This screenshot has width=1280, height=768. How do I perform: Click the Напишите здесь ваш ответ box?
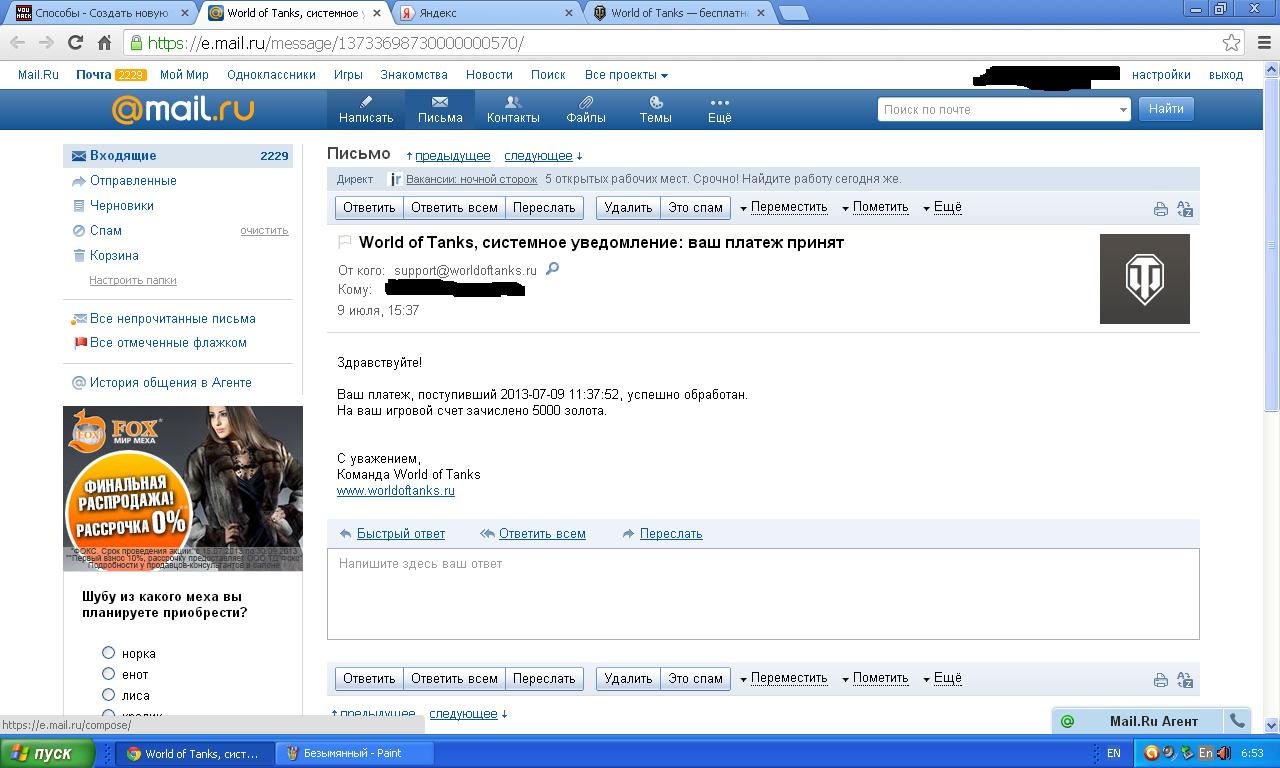tap(763, 594)
